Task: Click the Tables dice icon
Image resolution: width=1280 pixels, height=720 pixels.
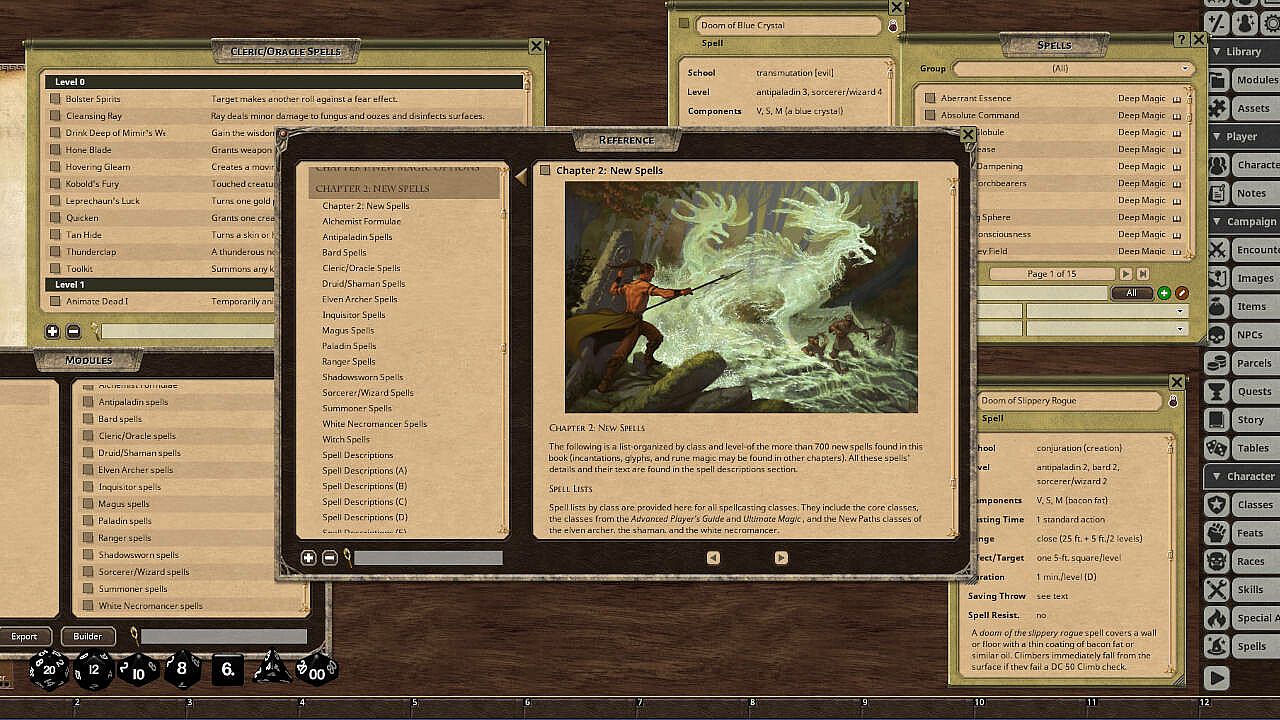Action: tap(1217, 448)
